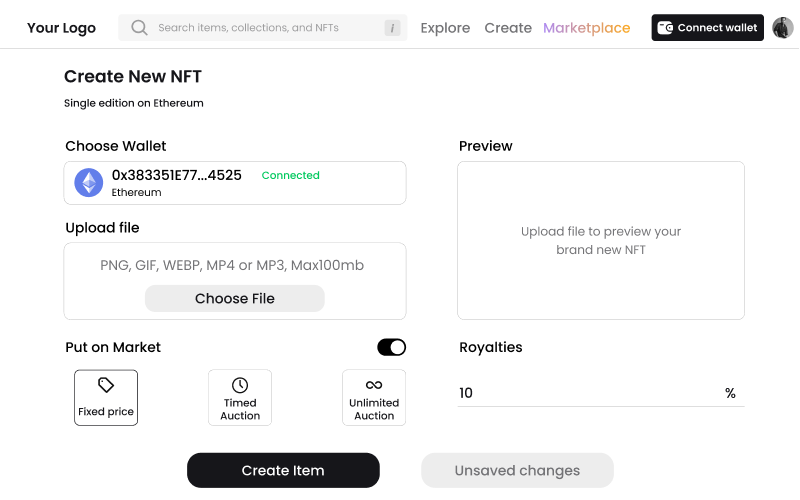Click the search magnifier icon

[139, 28]
